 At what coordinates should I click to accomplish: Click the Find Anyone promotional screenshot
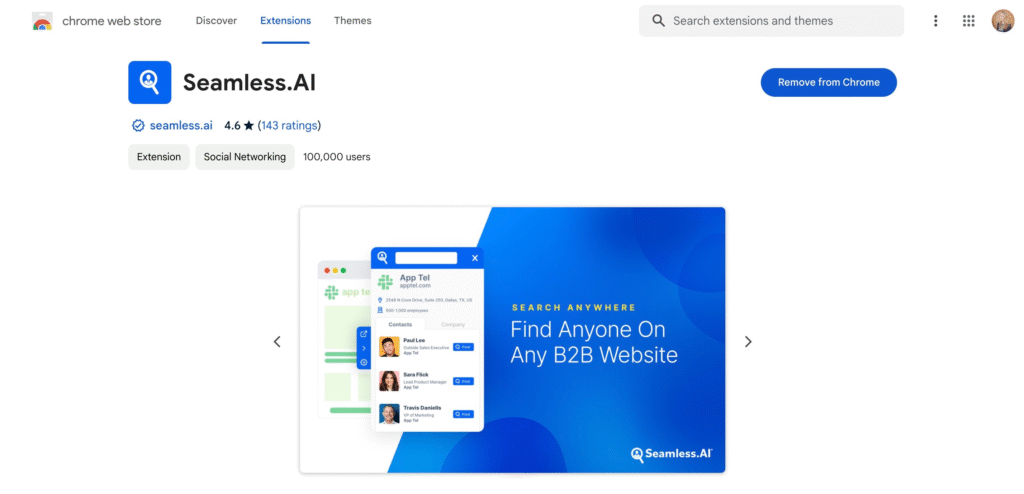click(513, 340)
